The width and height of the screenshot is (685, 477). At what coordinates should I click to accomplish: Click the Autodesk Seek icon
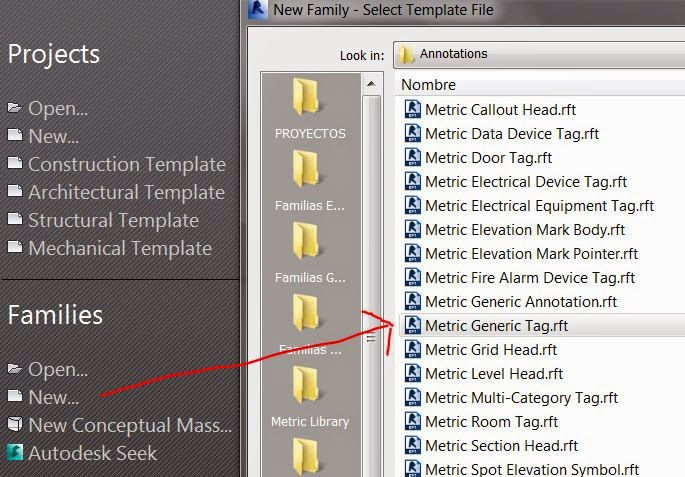(x=15, y=453)
